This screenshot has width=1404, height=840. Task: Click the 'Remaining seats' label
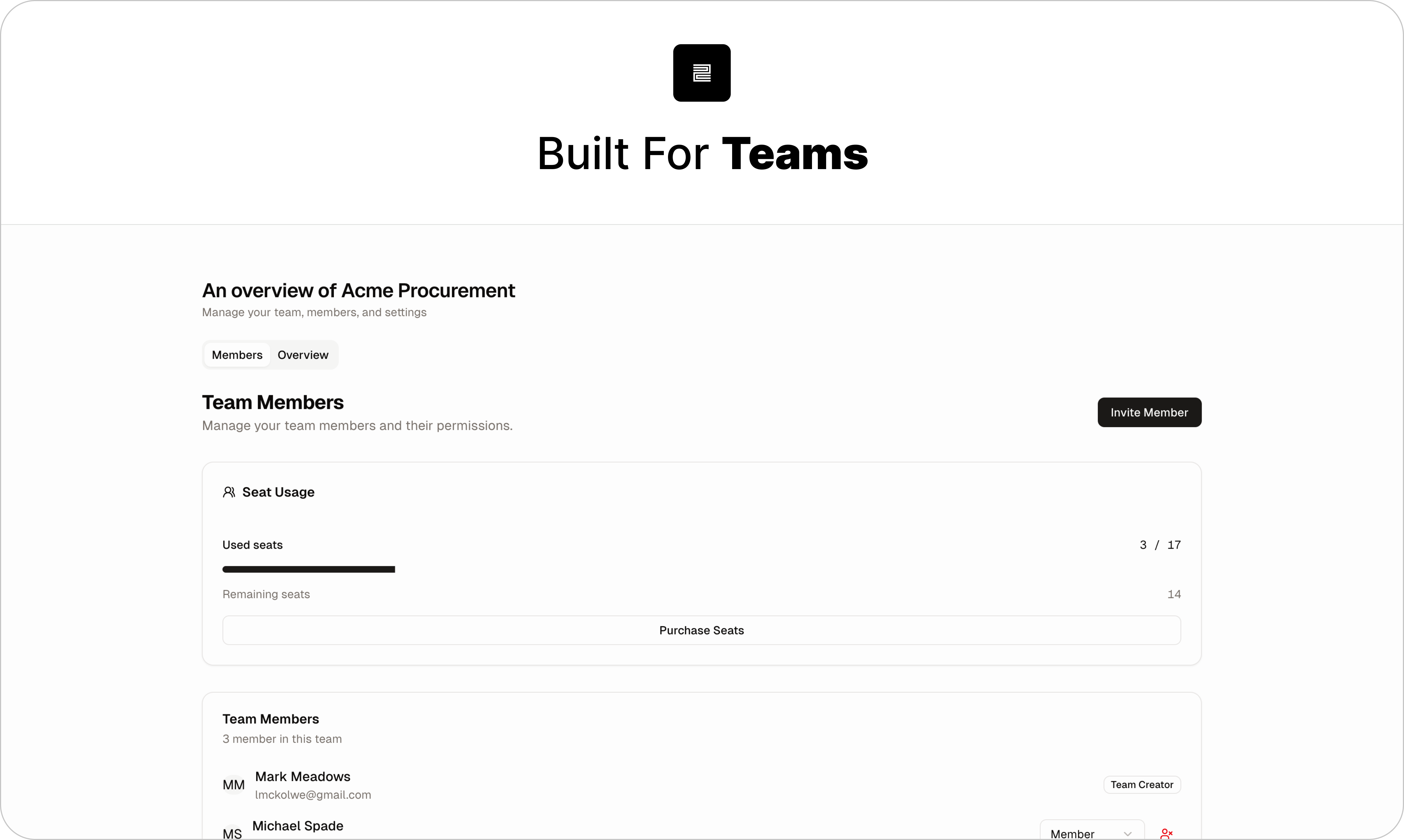tap(266, 594)
